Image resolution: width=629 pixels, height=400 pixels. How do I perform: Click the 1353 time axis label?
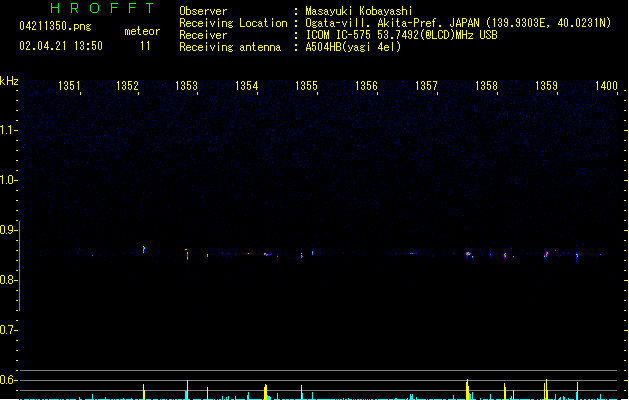187,86
